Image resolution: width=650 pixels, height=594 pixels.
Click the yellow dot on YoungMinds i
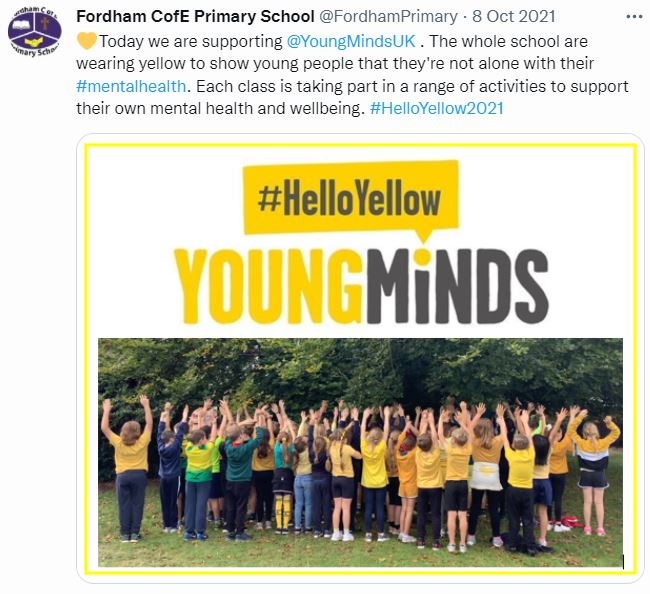422,257
